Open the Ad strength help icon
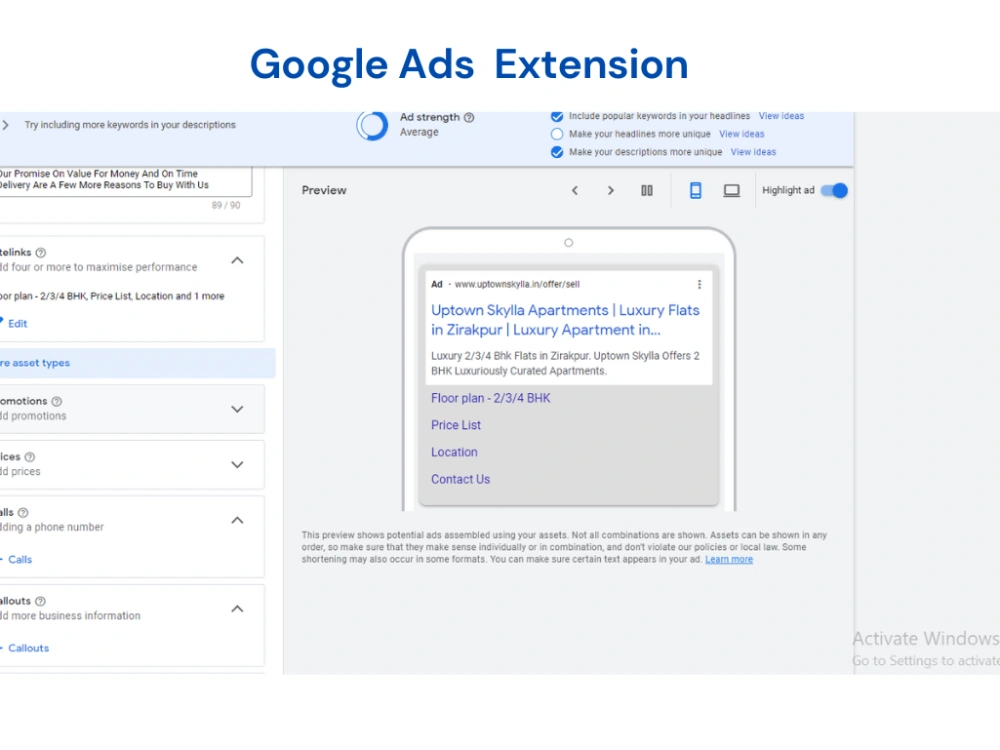This screenshot has width=1000, height=750. click(469, 117)
